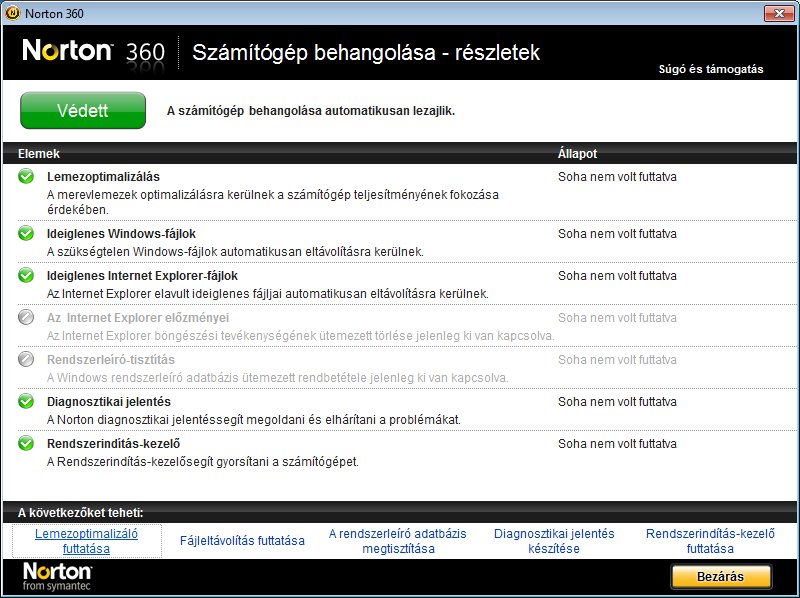This screenshot has width=800, height=598.
Task: Open the Súgó és támogatás menu
Action: 710,69
